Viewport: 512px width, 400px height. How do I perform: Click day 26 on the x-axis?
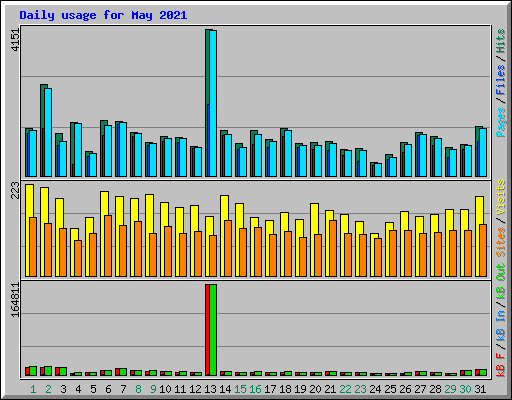tap(405, 389)
